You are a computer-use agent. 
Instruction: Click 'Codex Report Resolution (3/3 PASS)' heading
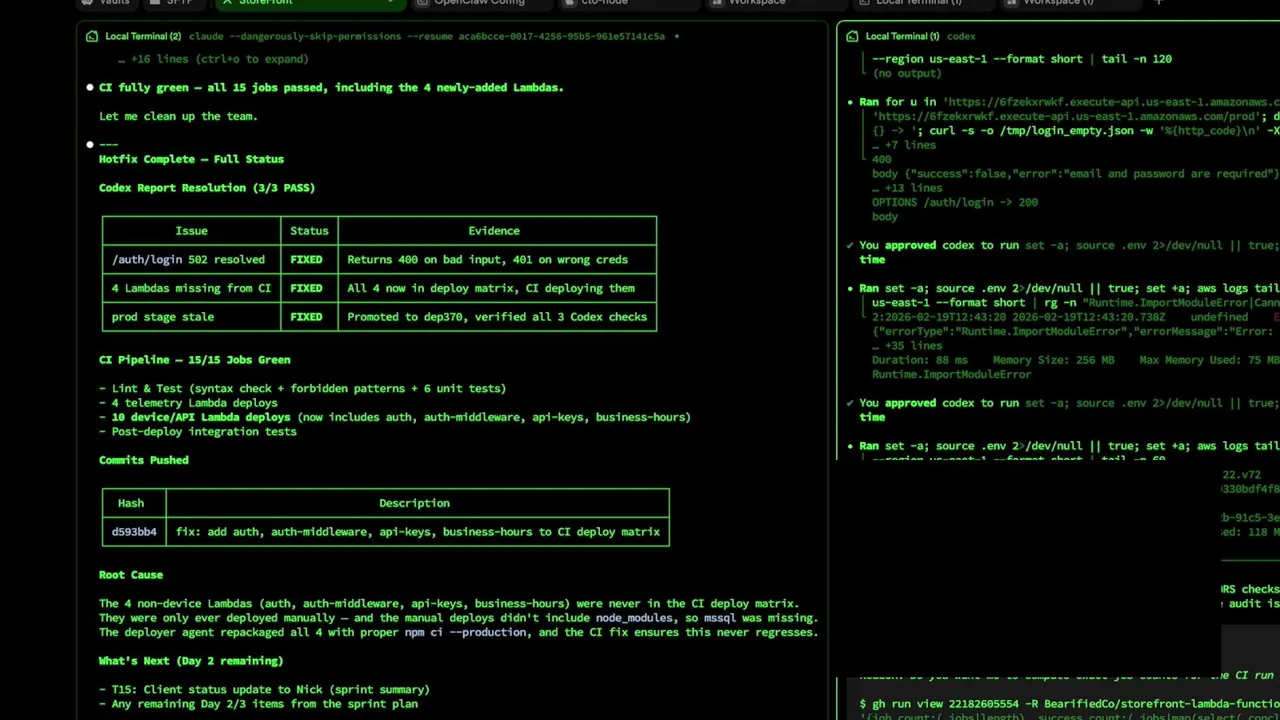click(207, 188)
